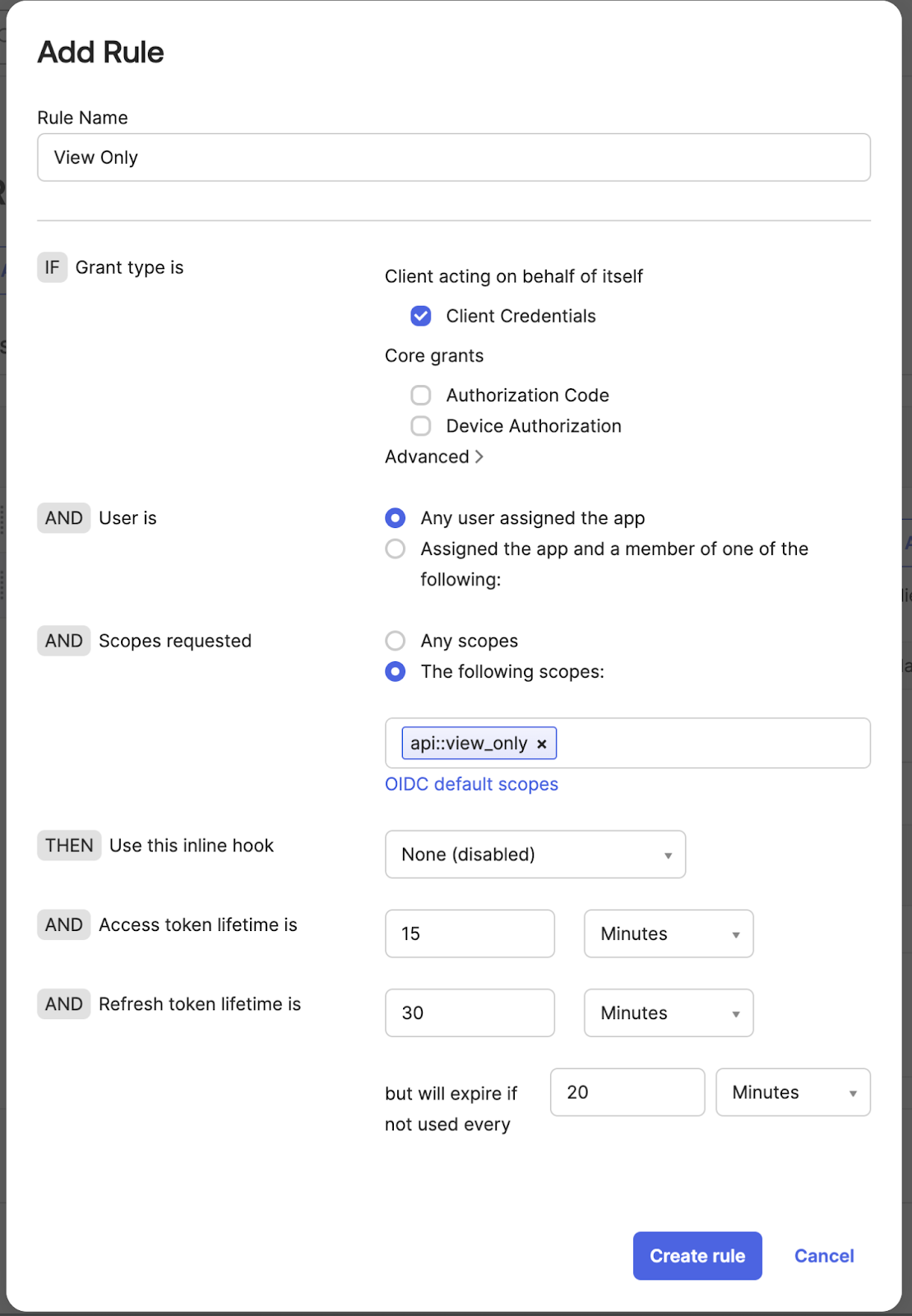Check the Device Authorization grant checkbox

pyautogui.click(x=421, y=426)
